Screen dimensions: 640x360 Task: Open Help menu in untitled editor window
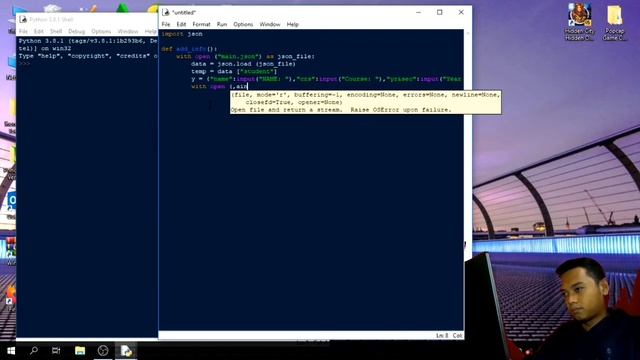pos(292,24)
